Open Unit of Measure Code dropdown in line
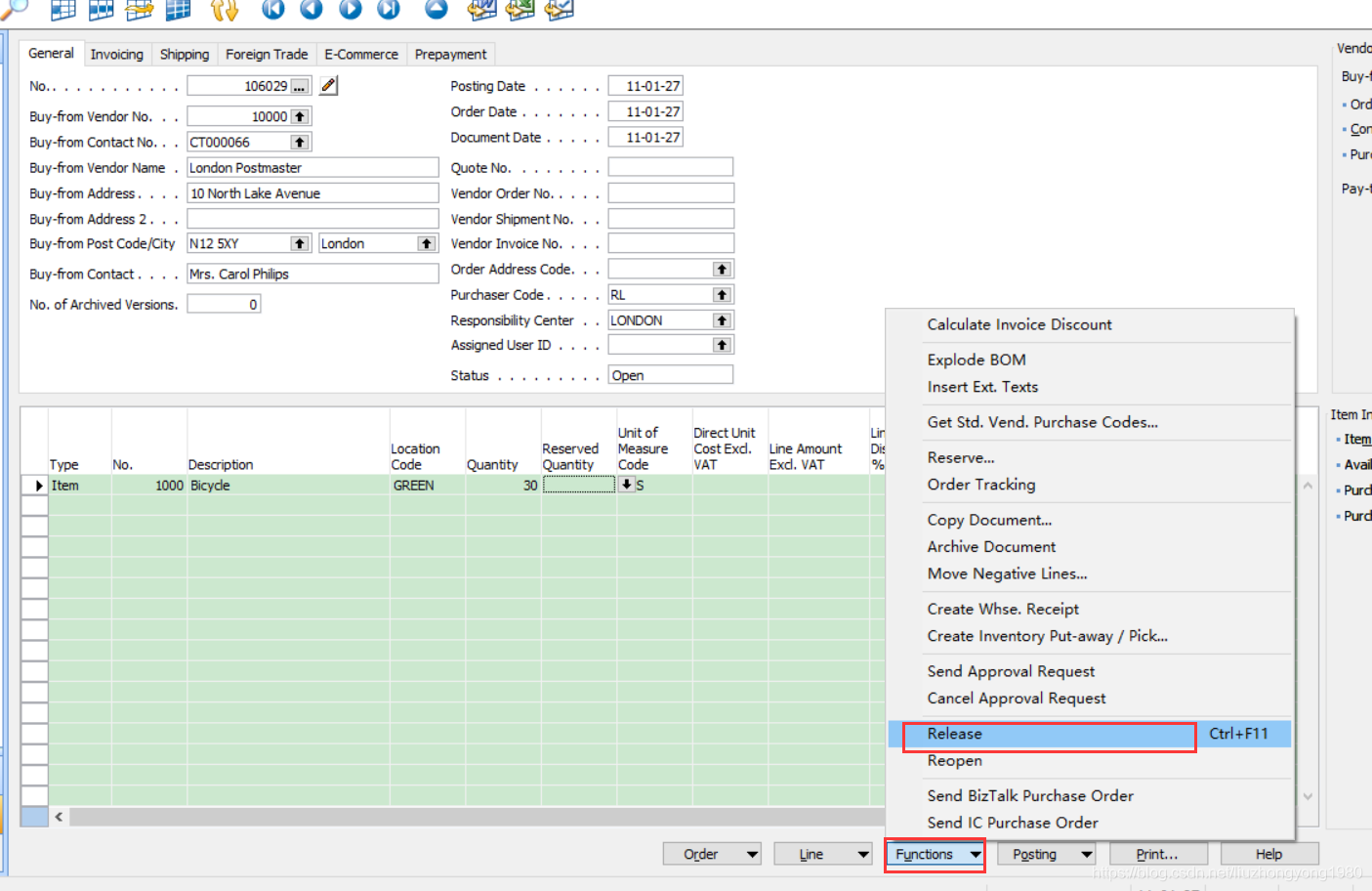Screen dimensions: 1372x891 point(626,485)
